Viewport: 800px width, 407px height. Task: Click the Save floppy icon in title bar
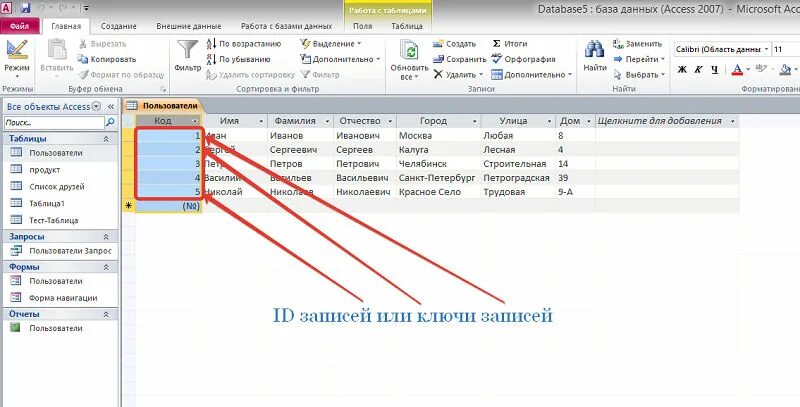pos(26,8)
